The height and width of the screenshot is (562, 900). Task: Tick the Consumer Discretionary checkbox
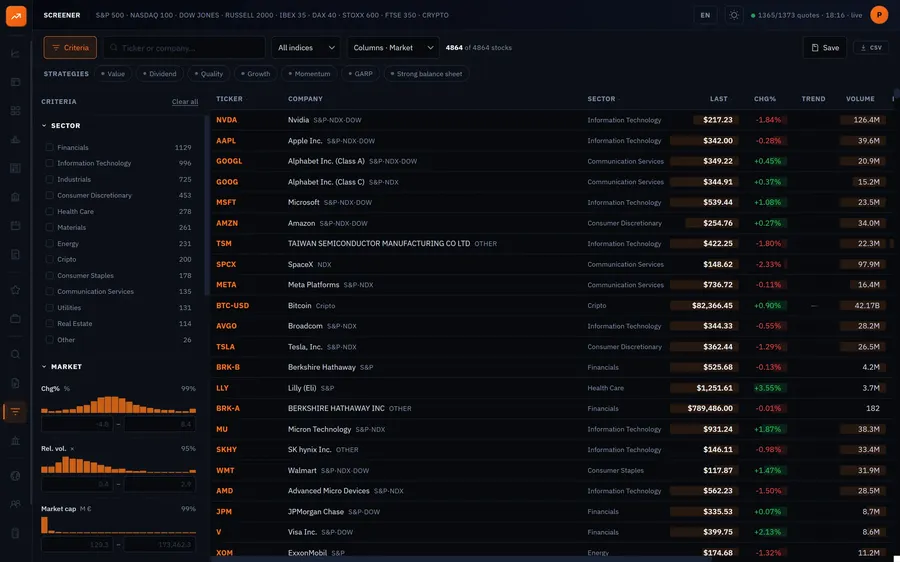49,195
